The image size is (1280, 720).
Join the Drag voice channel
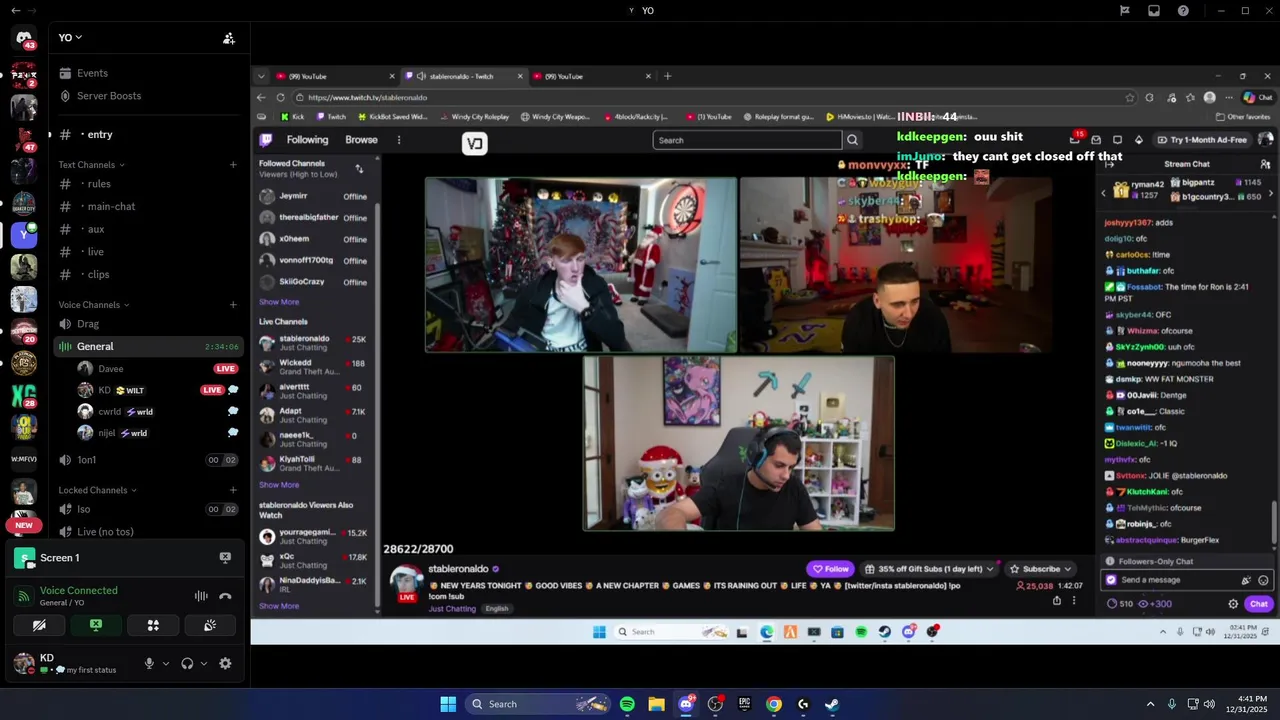tap(148, 324)
